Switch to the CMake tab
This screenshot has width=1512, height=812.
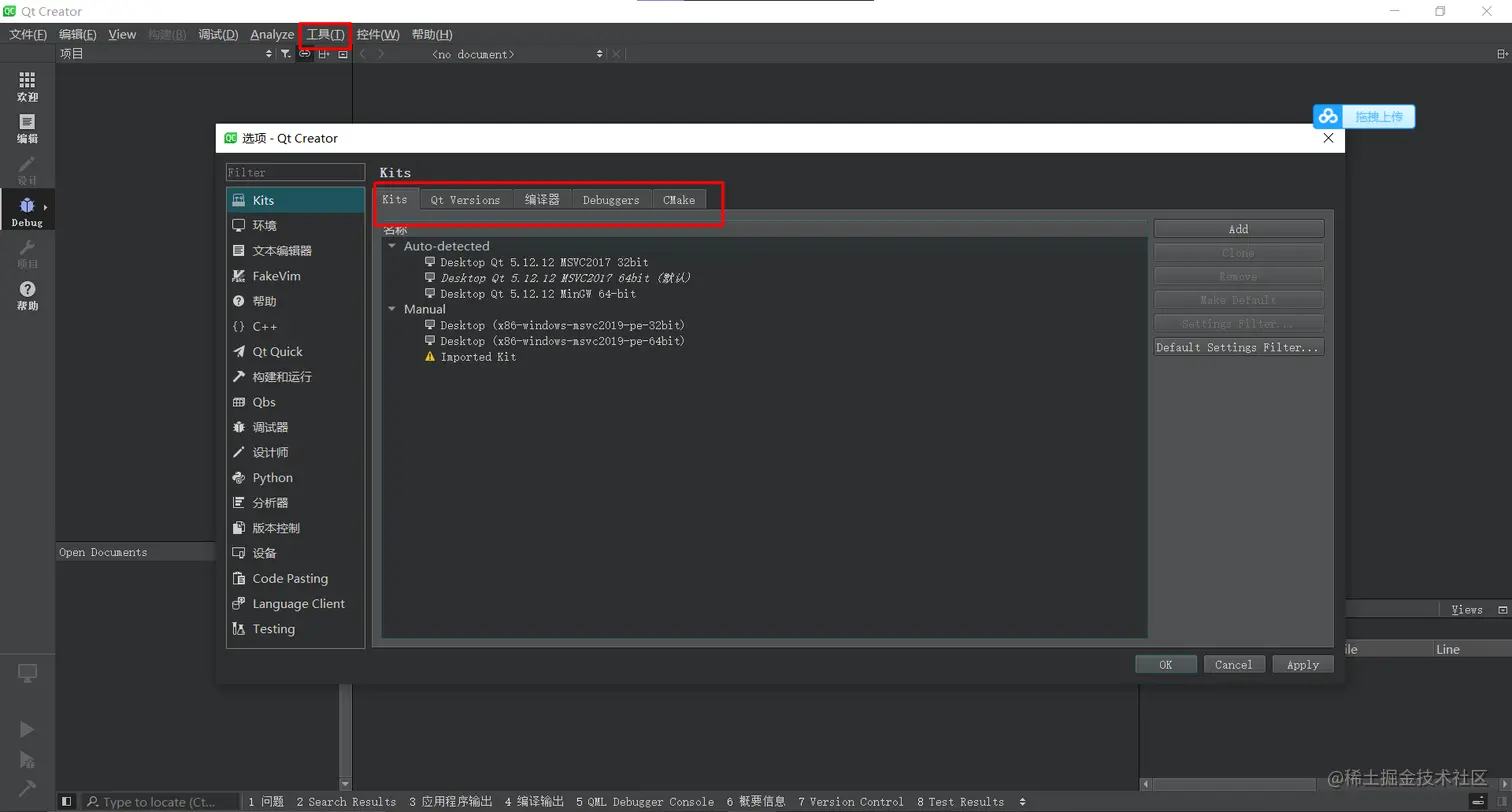(x=679, y=200)
